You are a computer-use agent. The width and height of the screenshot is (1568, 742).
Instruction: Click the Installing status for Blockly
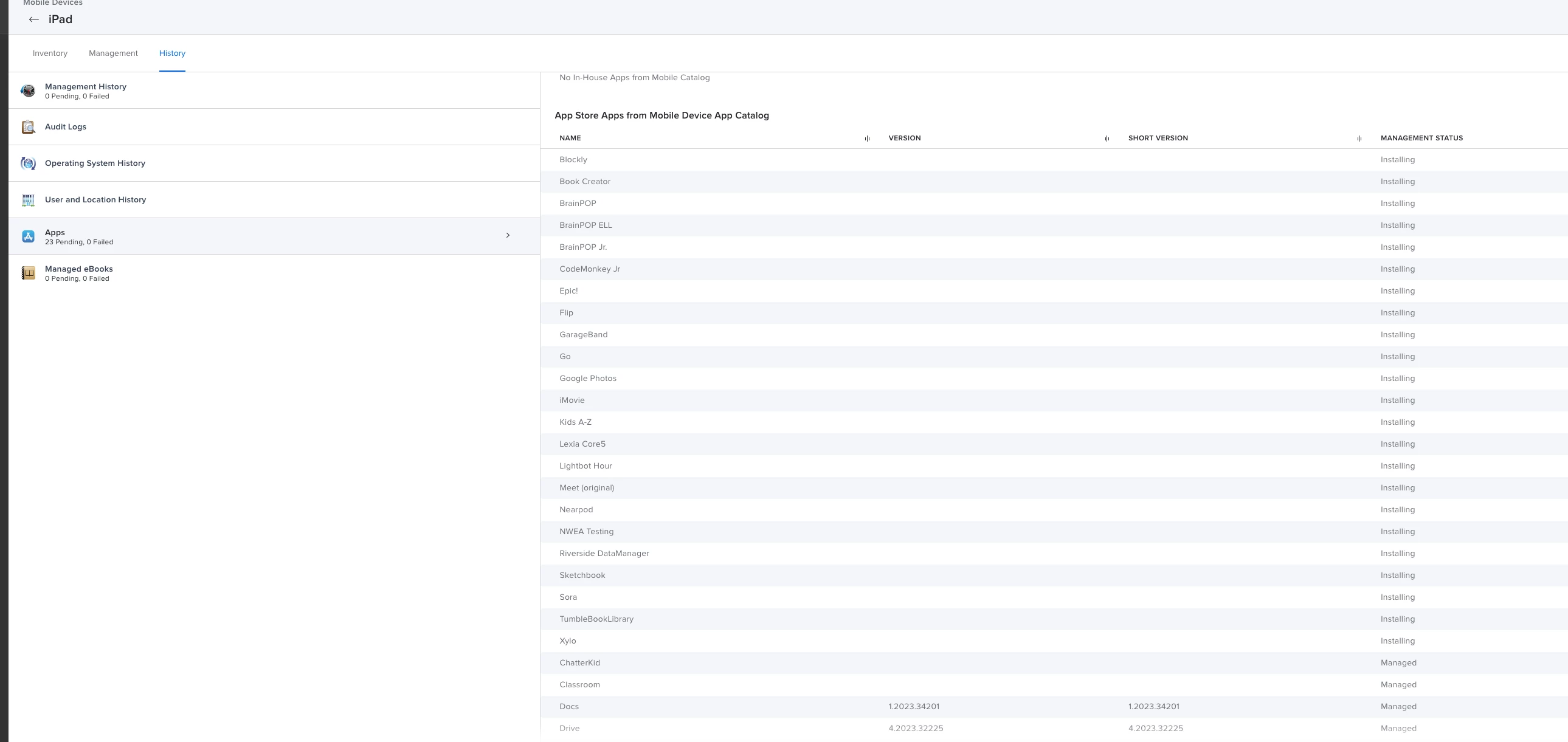pyautogui.click(x=1398, y=160)
